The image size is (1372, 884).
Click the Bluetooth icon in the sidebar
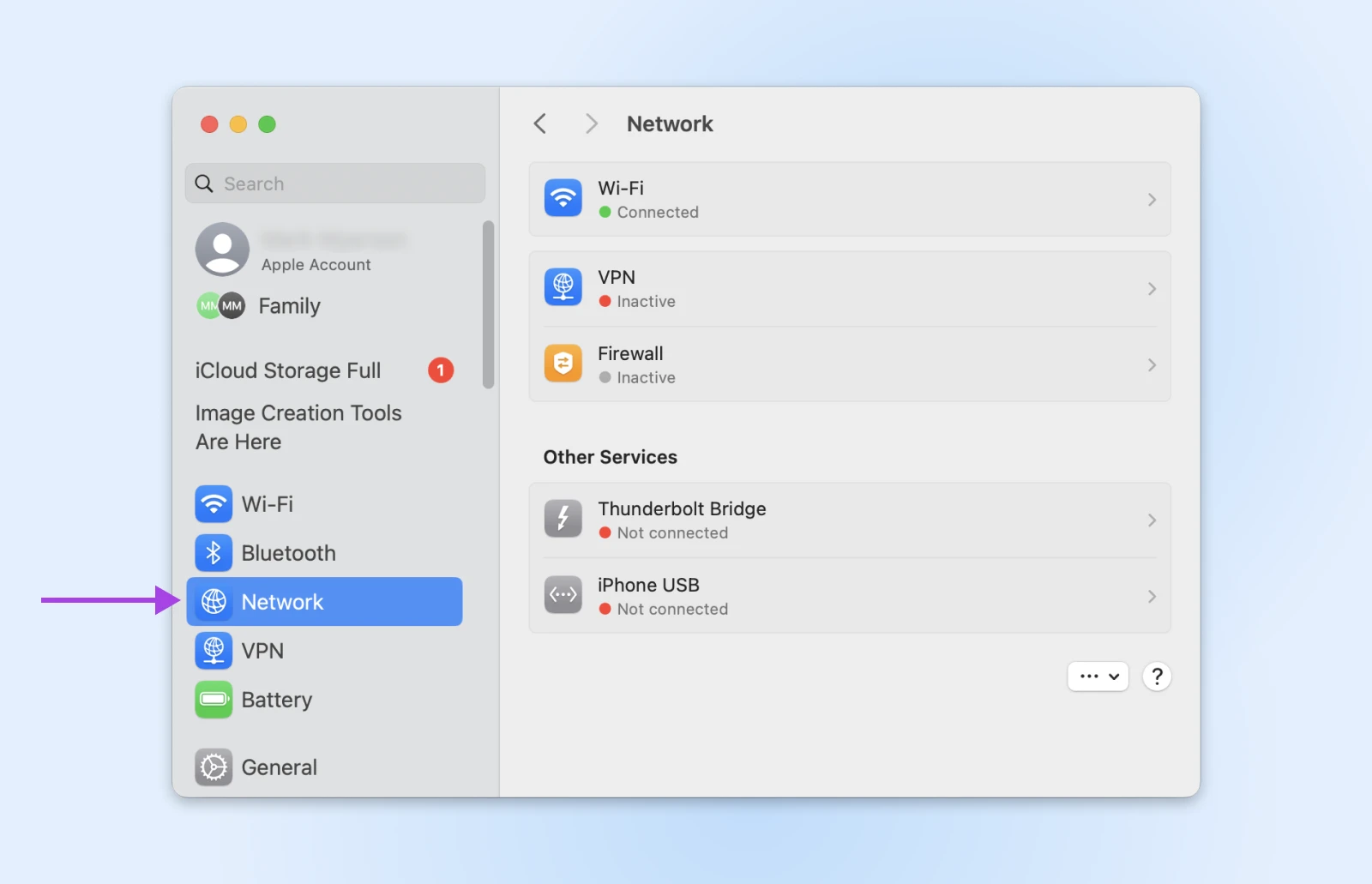(x=214, y=553)
